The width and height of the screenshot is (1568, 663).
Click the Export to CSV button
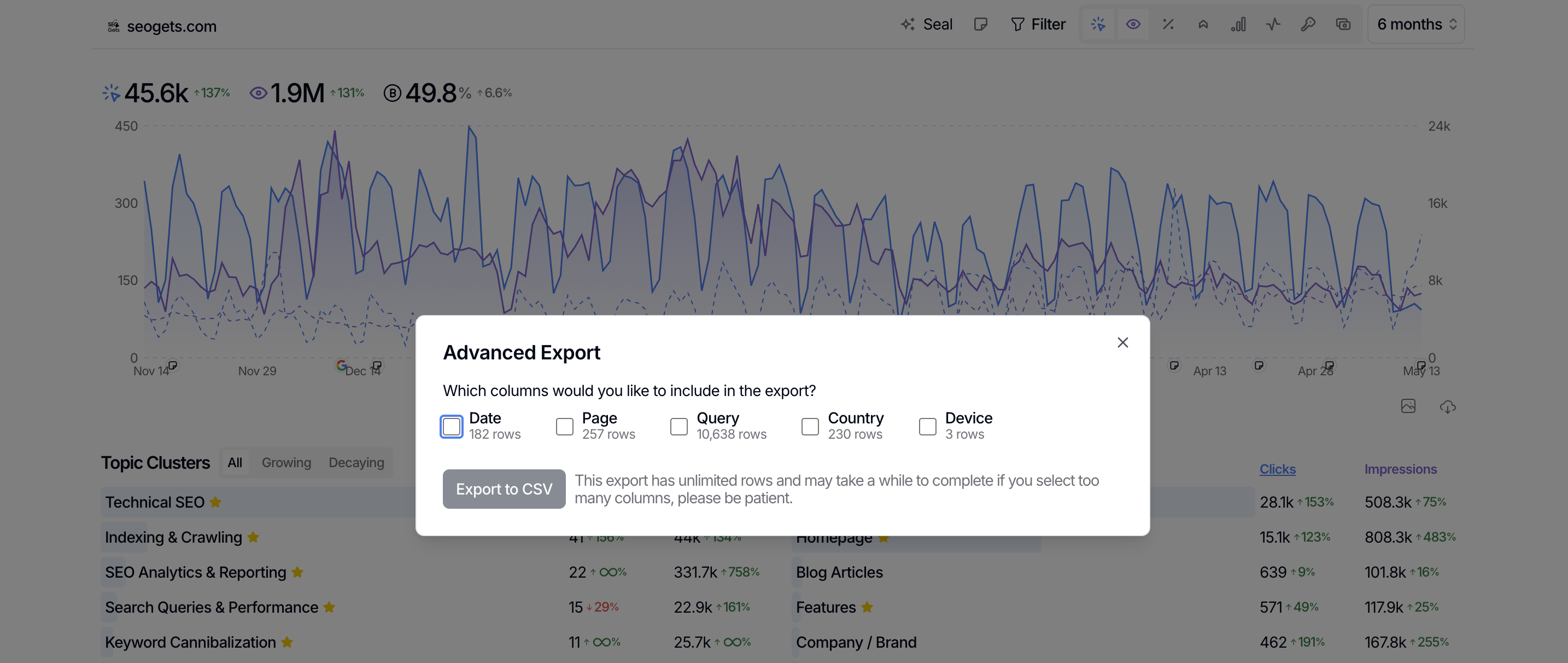point(504,489)
